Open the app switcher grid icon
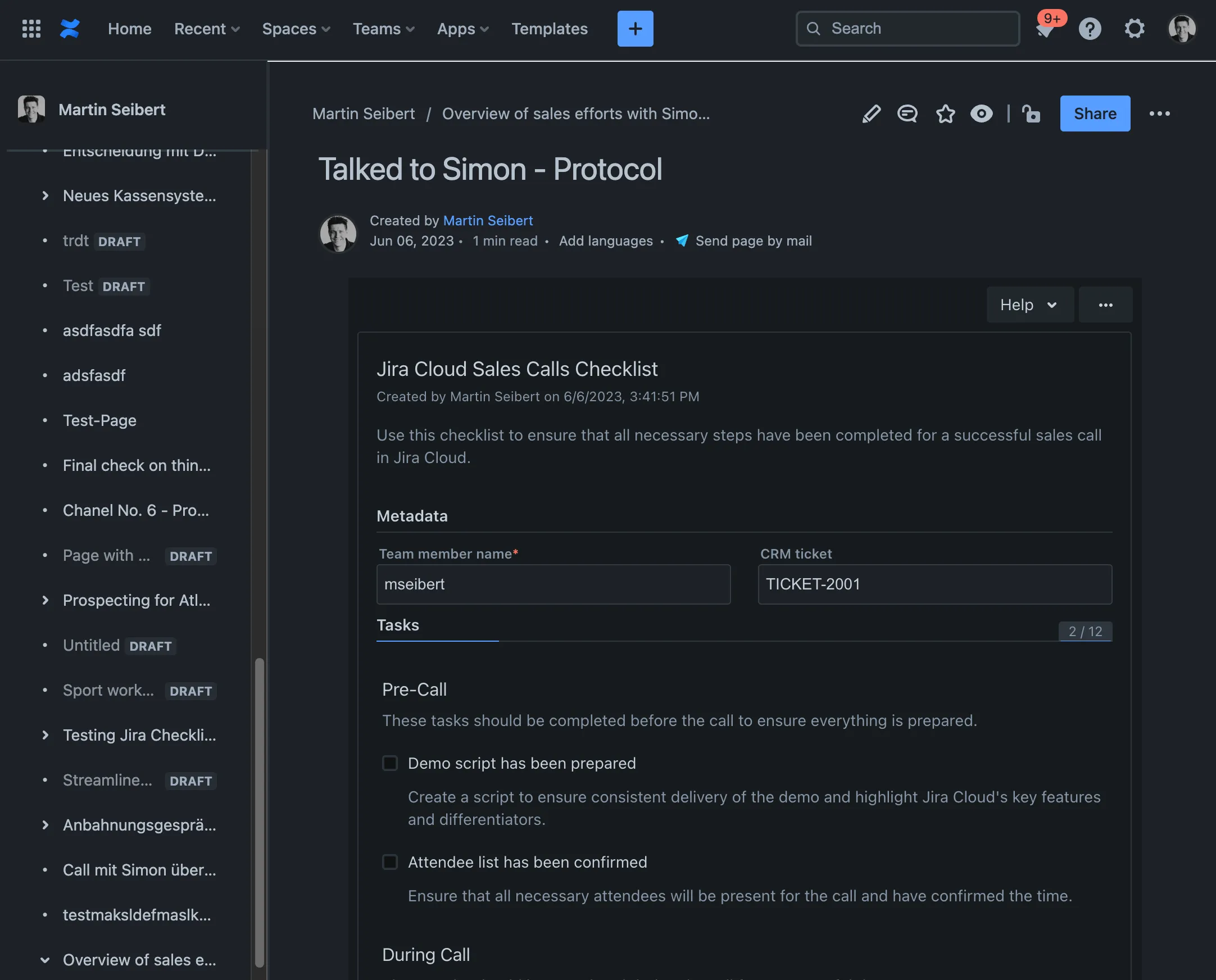This screenshot has height=980, width=1216. tap(31, 28)
